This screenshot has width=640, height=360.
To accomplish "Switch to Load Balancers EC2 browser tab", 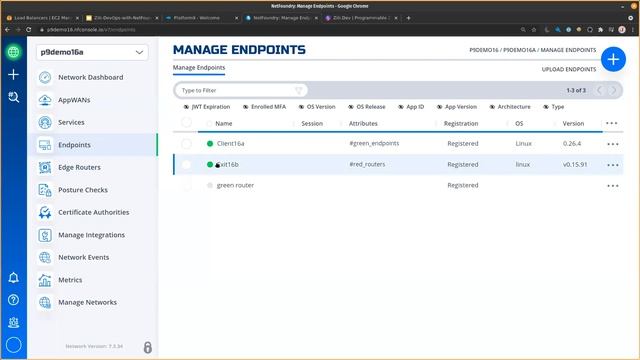I will pos(42,18).
